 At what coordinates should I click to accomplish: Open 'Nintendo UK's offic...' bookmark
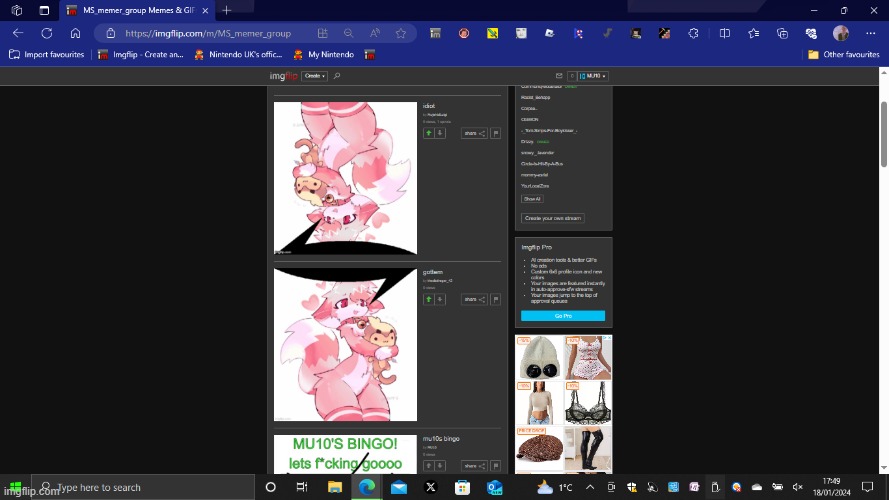tap(238, 54)
